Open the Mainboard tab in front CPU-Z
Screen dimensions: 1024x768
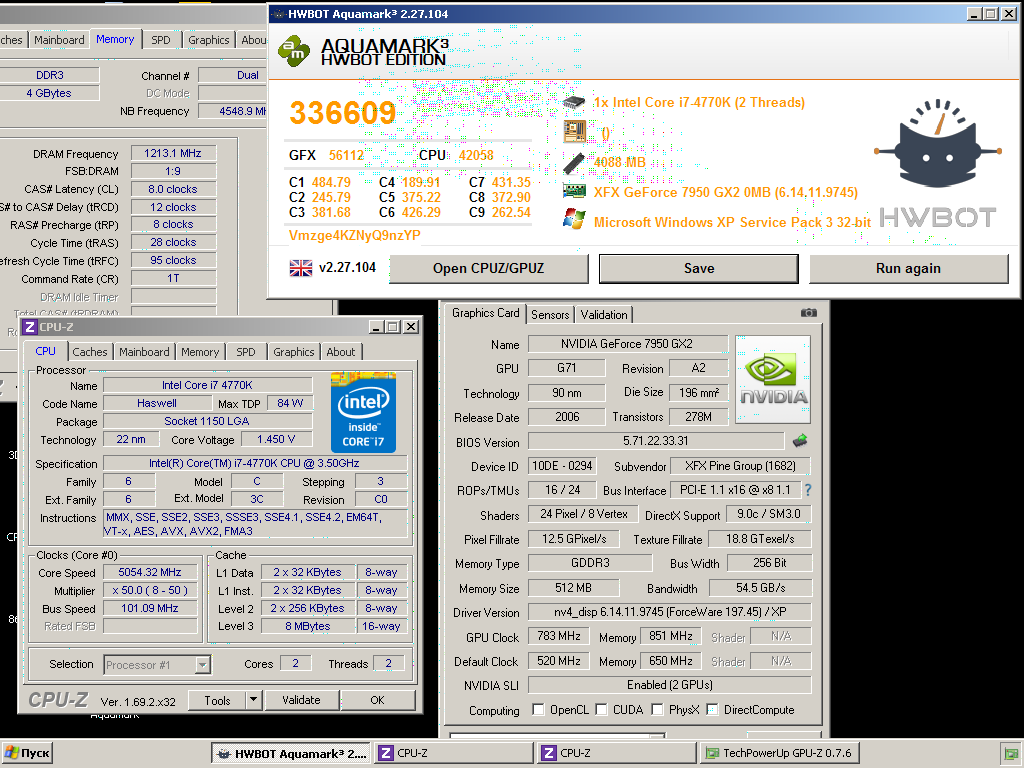point(144,352)
